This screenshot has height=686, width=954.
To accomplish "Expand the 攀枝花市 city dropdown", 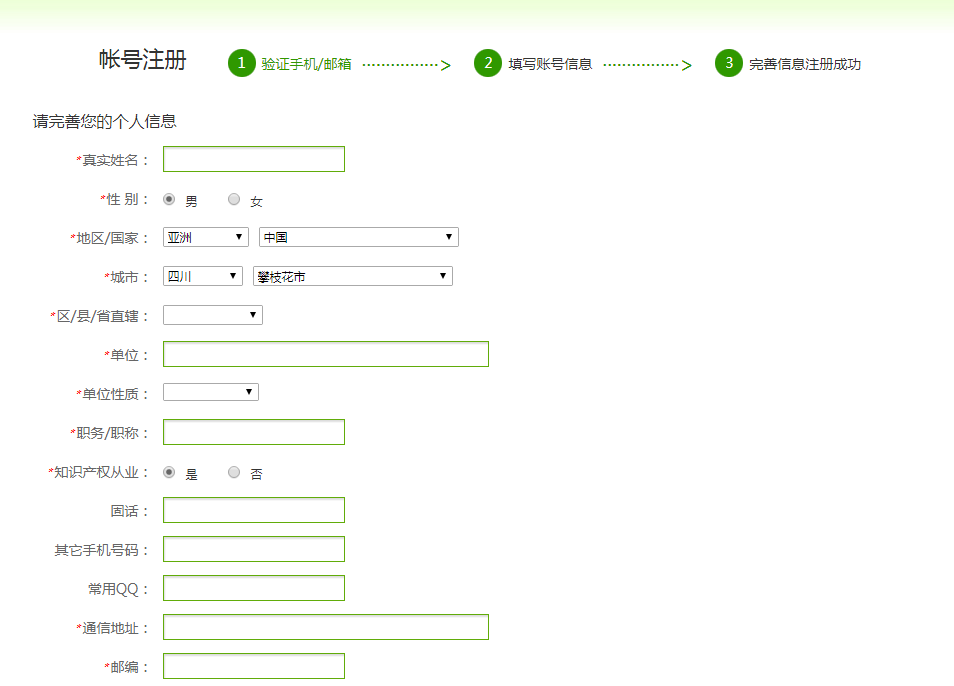I will click(352, 276).
